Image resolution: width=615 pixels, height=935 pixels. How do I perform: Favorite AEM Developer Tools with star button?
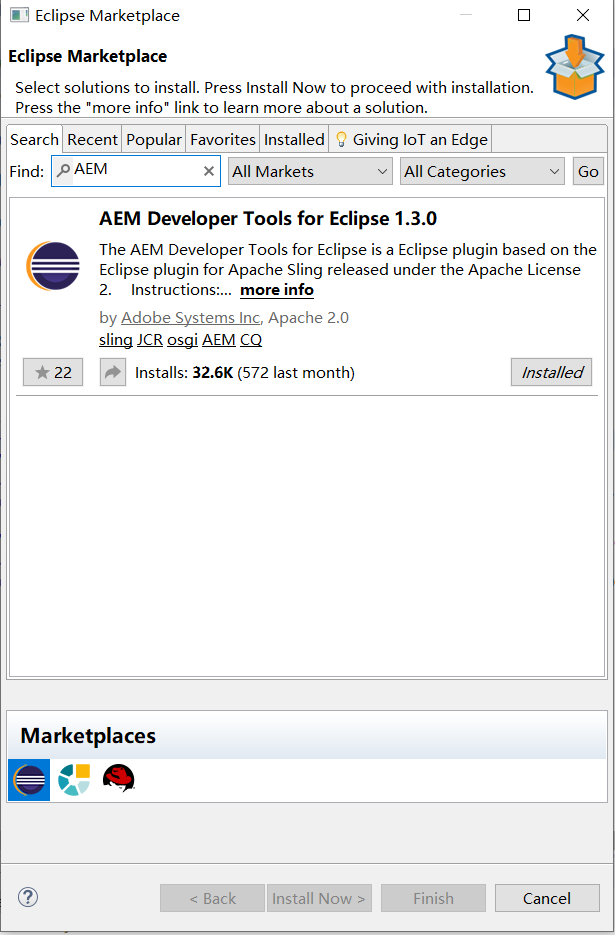pos(53,373)
